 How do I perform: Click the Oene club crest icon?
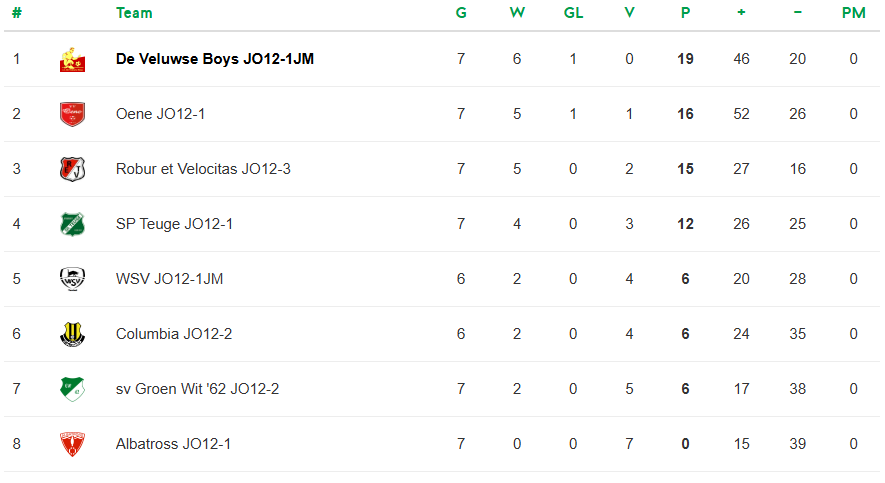[72, 114]
